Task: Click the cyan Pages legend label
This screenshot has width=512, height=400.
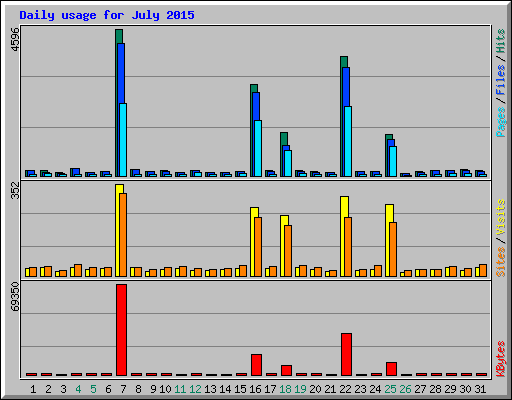Action: pos(500,122)
